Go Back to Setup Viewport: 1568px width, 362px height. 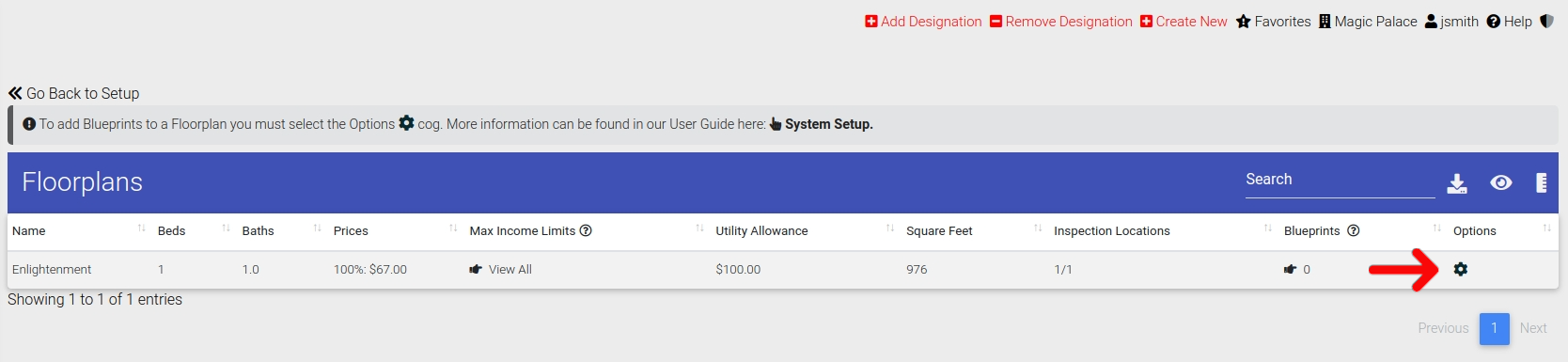click(x=73, y=93)
